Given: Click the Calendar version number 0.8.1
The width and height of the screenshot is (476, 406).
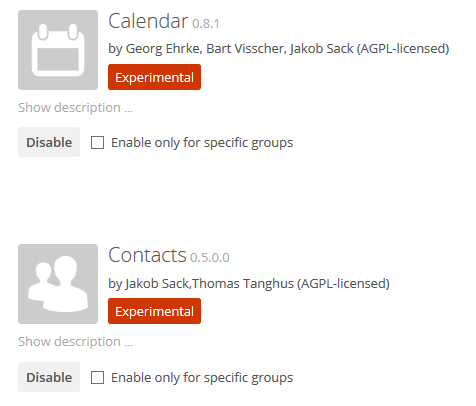Looking at the screenshot, I should click(206, 24).
